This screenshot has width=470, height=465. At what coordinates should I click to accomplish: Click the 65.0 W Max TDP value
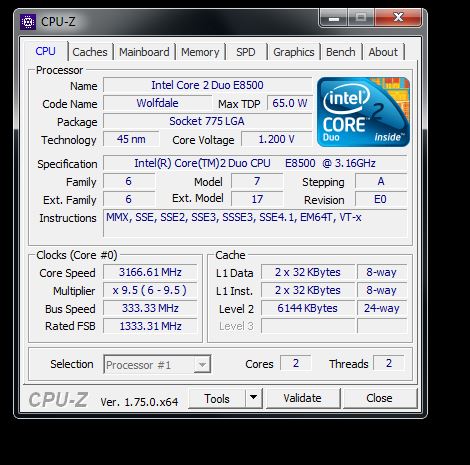point(290,103)
